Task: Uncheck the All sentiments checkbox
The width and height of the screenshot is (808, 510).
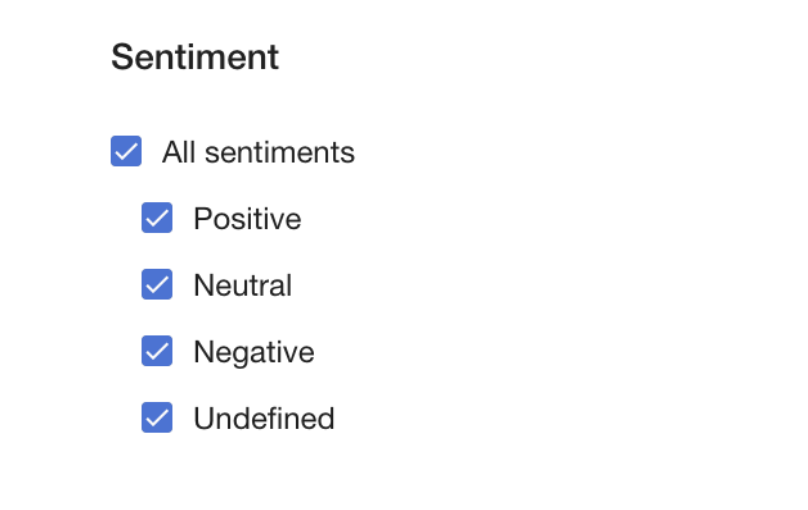Action: [126, 152]
